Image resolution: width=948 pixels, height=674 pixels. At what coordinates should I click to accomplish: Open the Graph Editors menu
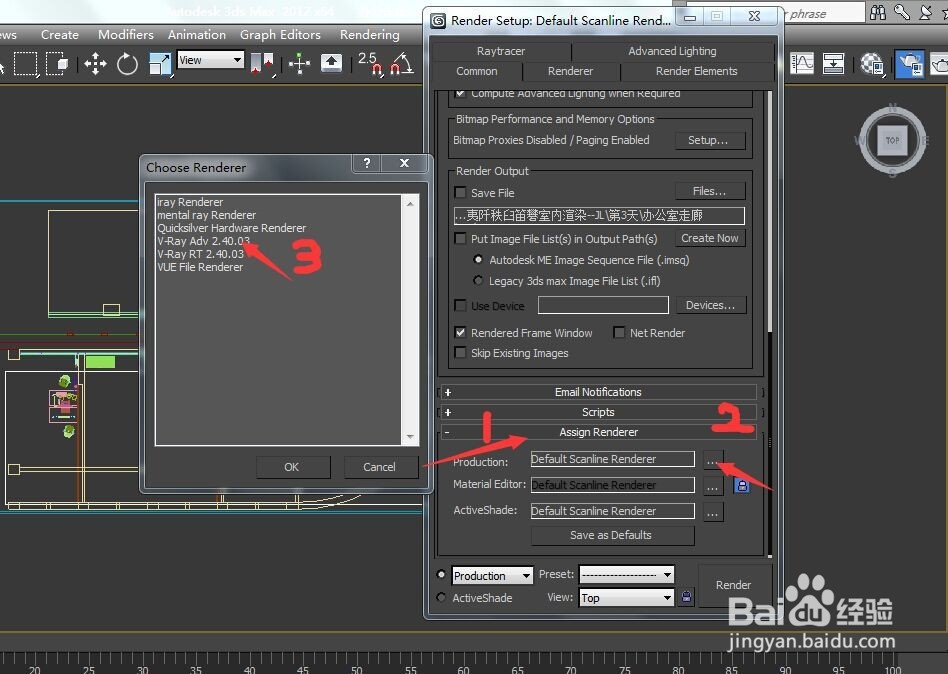281,34
